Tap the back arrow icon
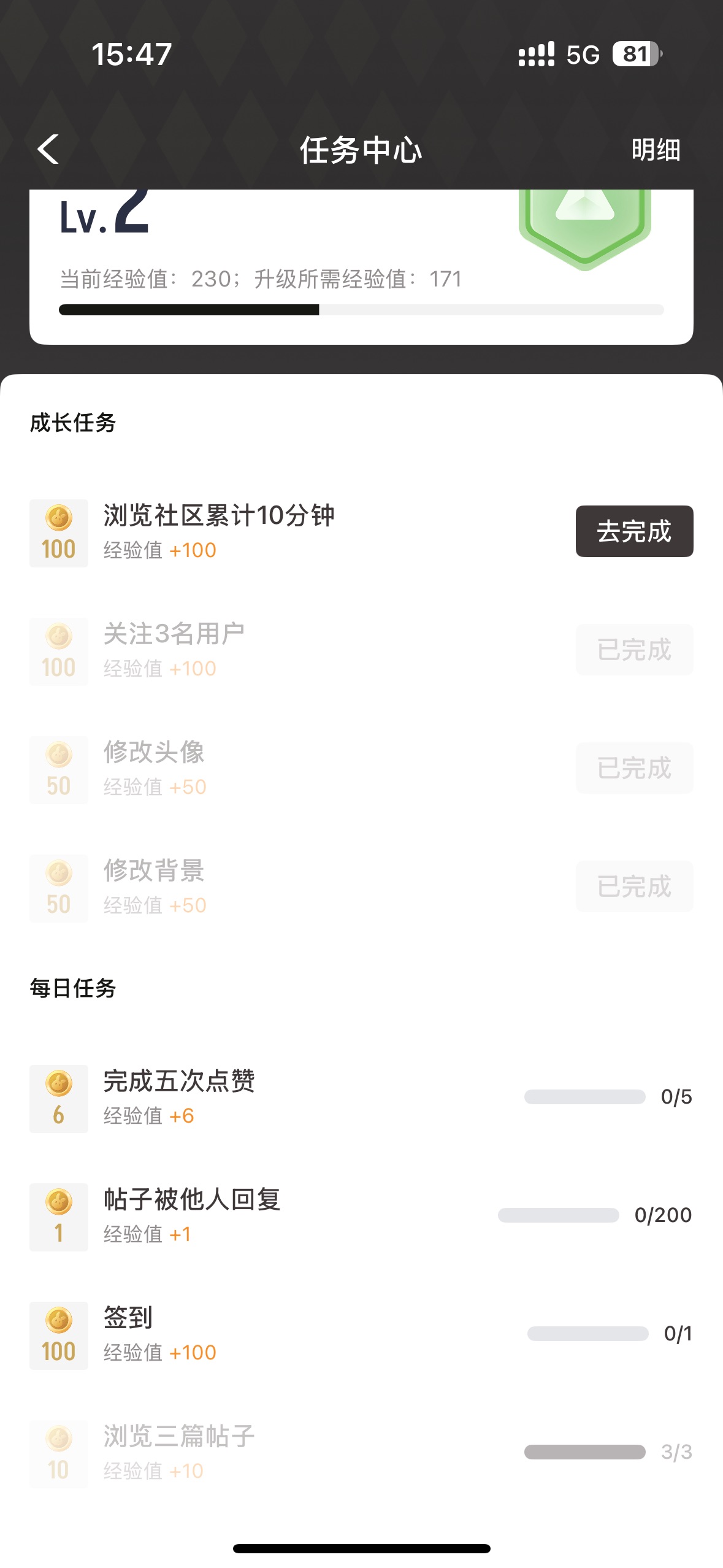The height and width of the screenshot is (1568, 723). click(x=48, y=149)
